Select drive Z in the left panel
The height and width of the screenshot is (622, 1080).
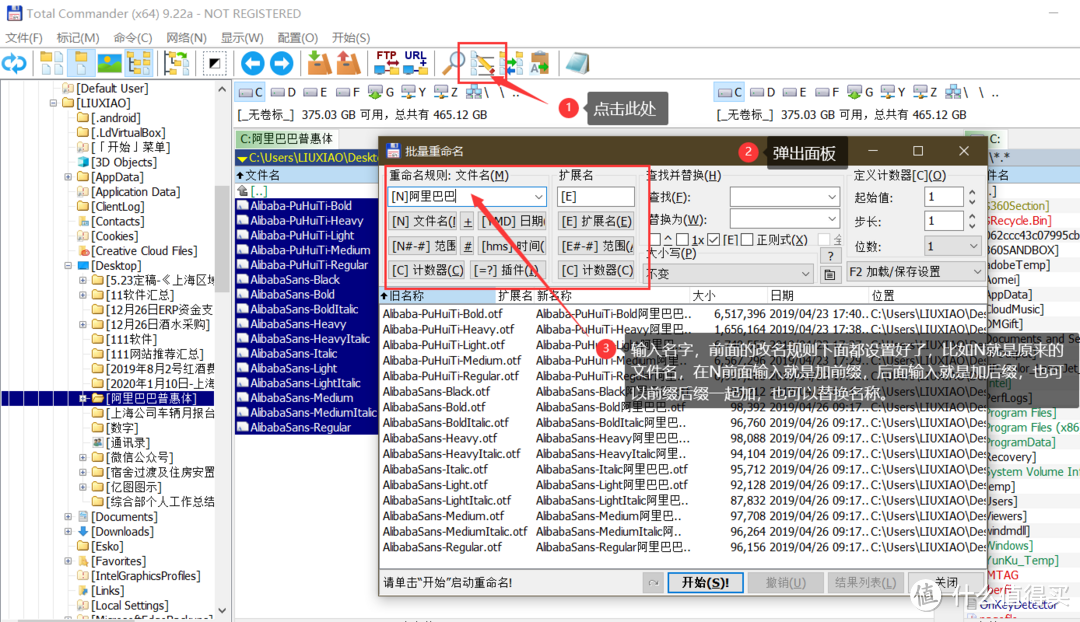(x=445, y=92)
